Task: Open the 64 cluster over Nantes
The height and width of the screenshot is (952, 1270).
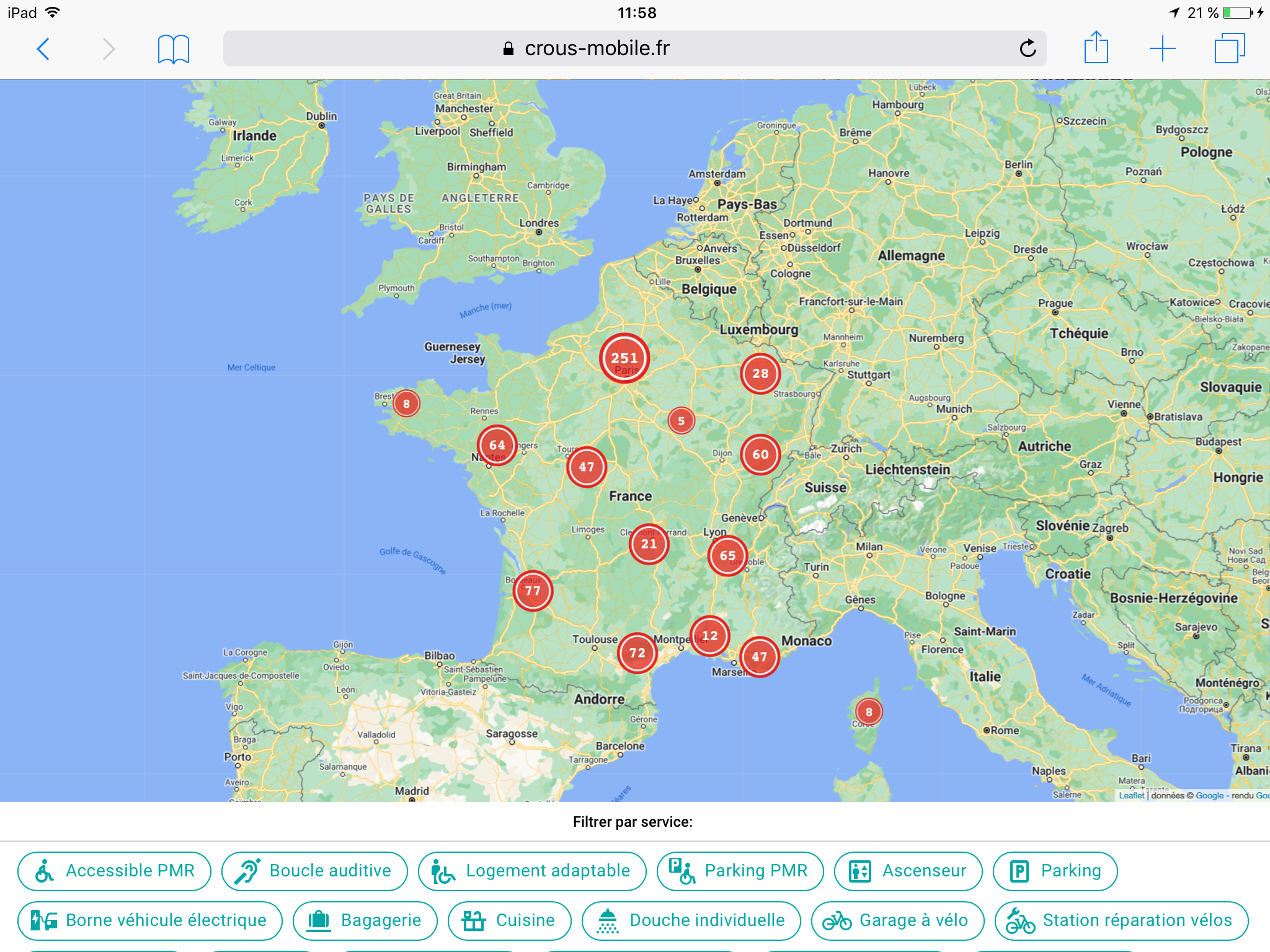Action: tap(497, 445)
